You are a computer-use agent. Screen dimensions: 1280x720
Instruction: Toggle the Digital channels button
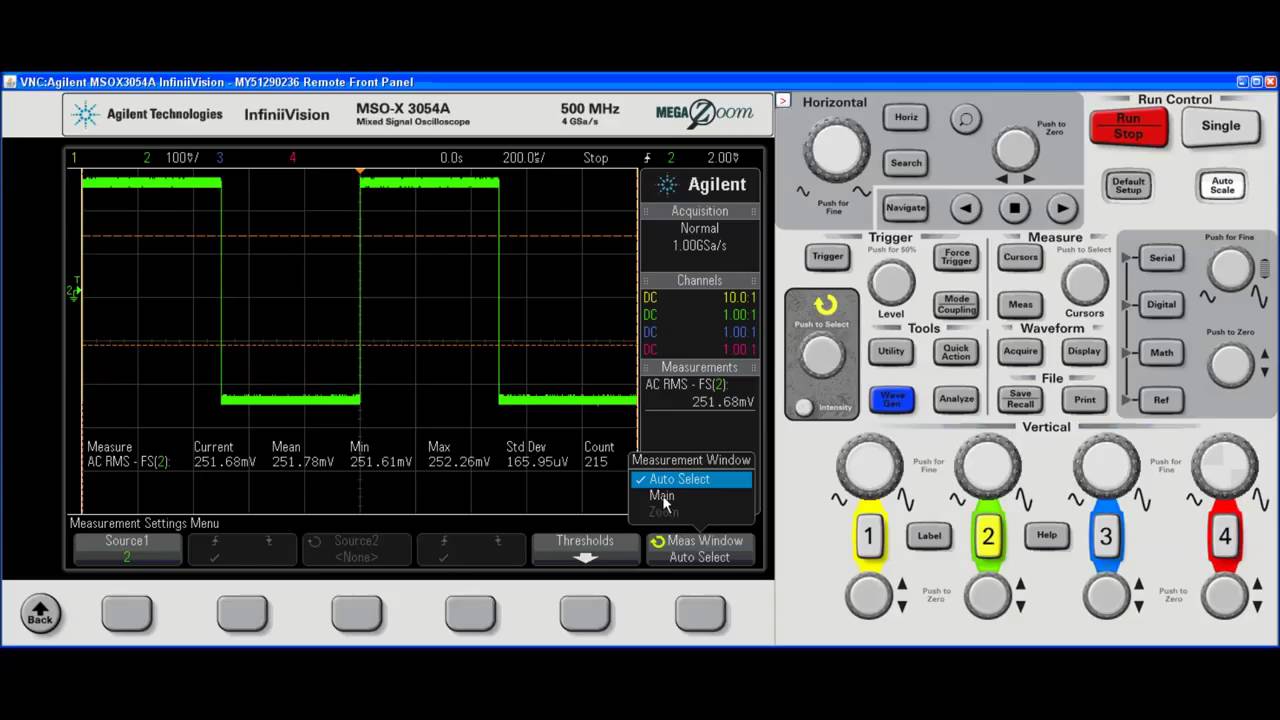pos(1161,304)
